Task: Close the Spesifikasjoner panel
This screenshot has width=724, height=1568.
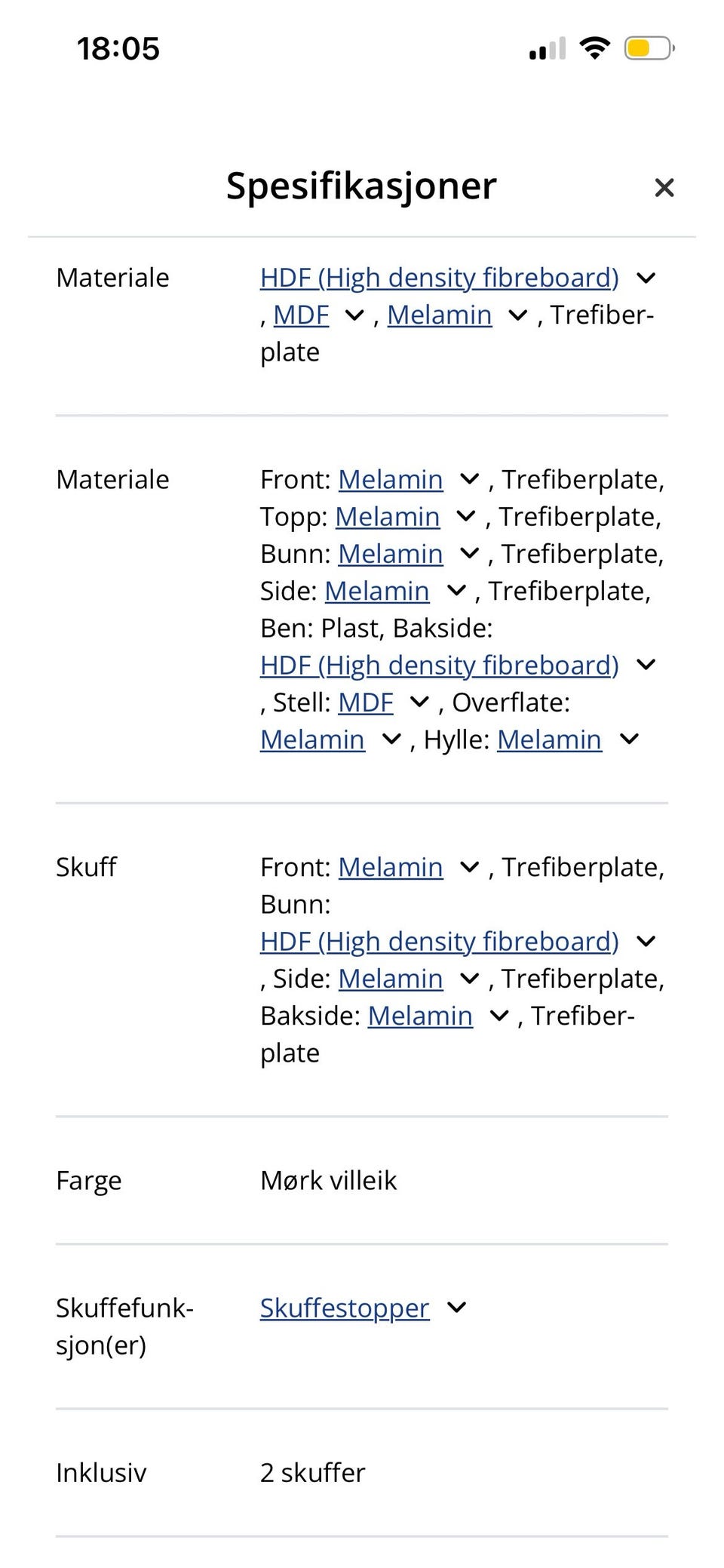Action: click(x=664, y=187)
